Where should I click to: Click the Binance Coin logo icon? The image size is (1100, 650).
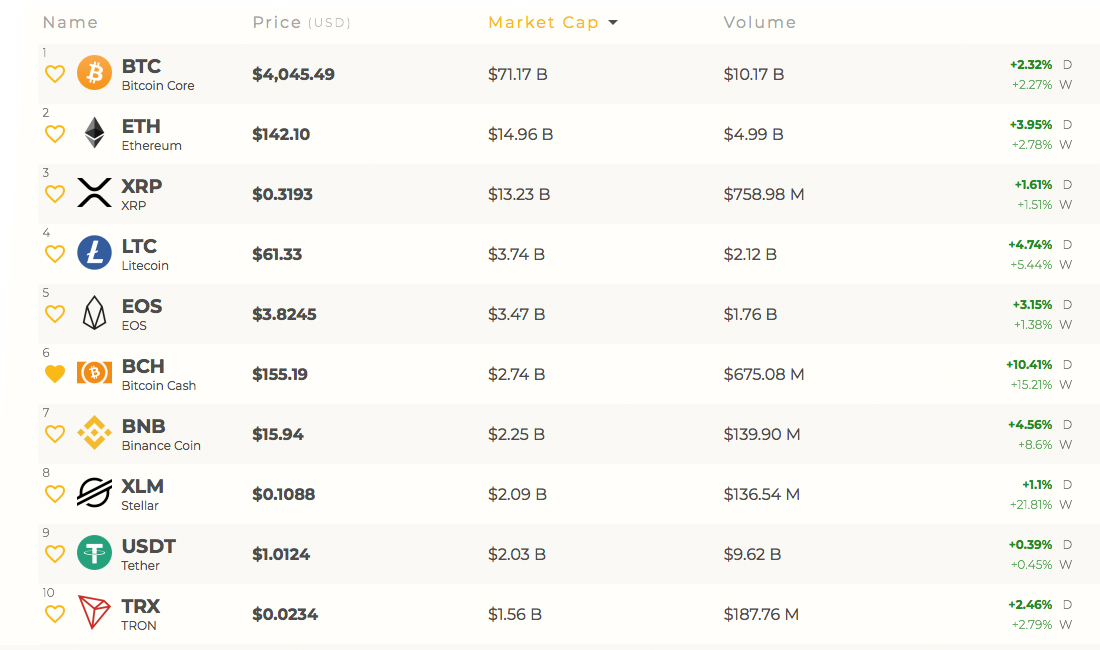click(x=94, y=433)
